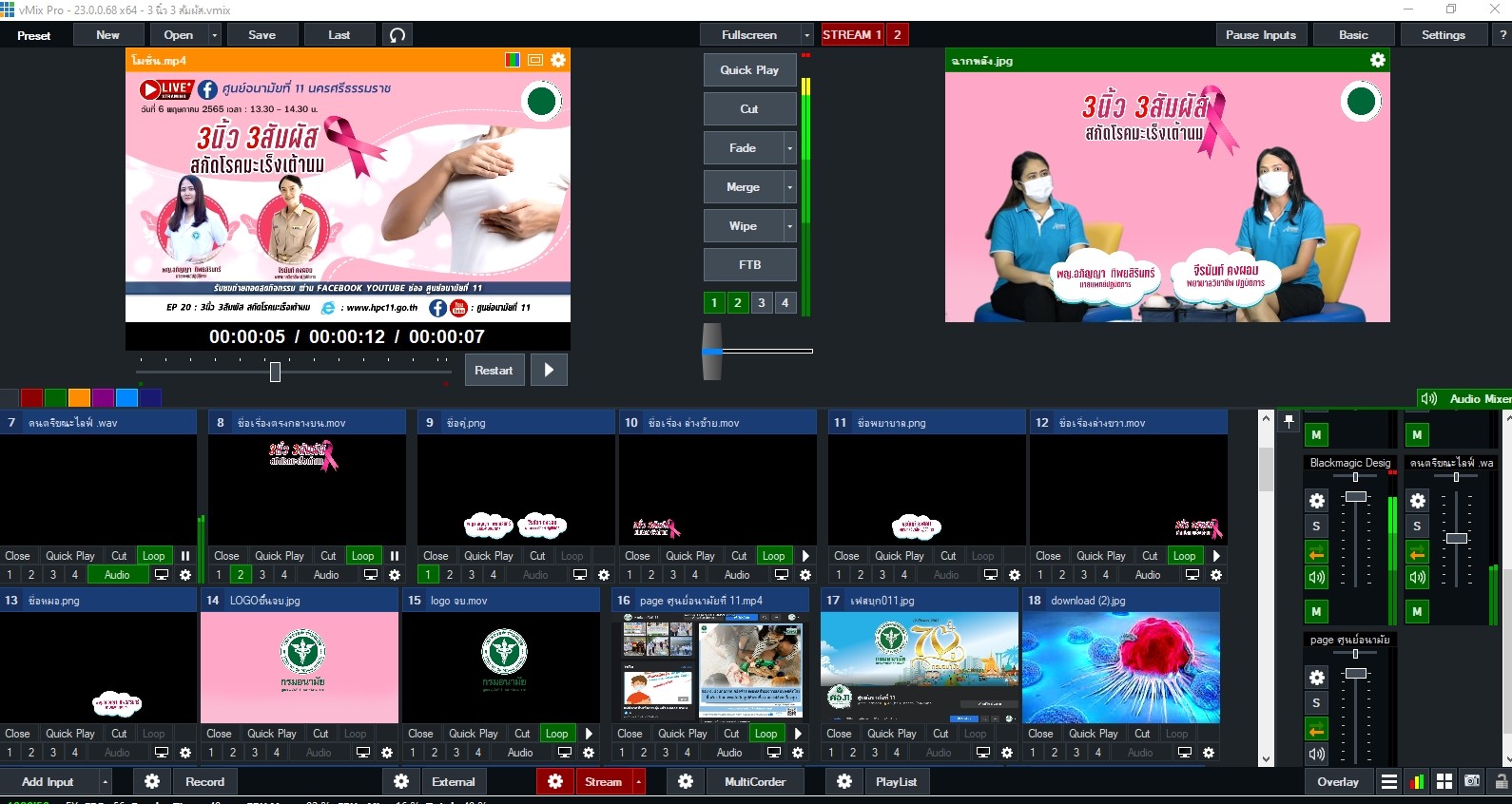
Task: Pause input 8 playback
Action: point(394,556)
